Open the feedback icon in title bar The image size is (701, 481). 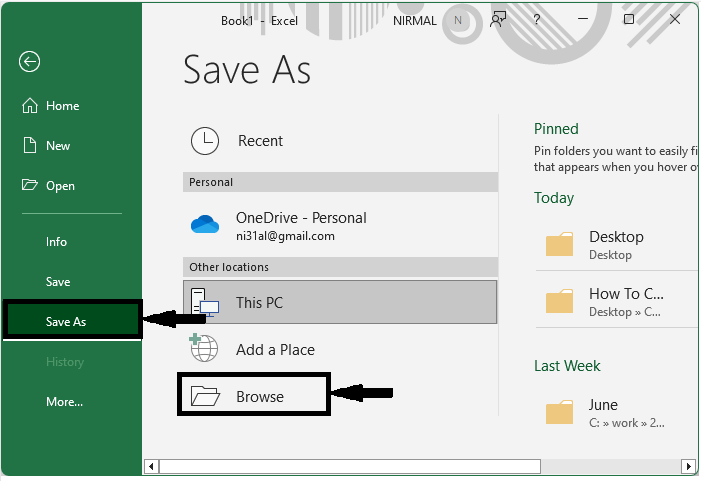point(499,19)
